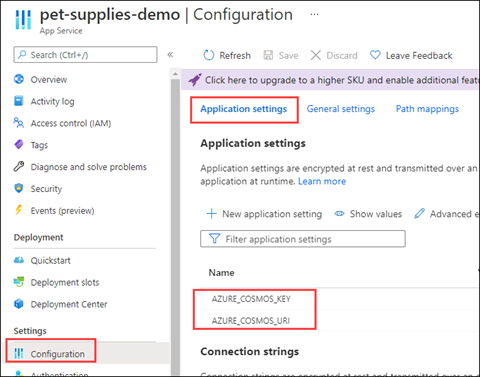The width and height of the screenshot is (480, 377).
Task: Open Quickstart under Deployment
Action: pyautogui.click(x=51, y=260)
